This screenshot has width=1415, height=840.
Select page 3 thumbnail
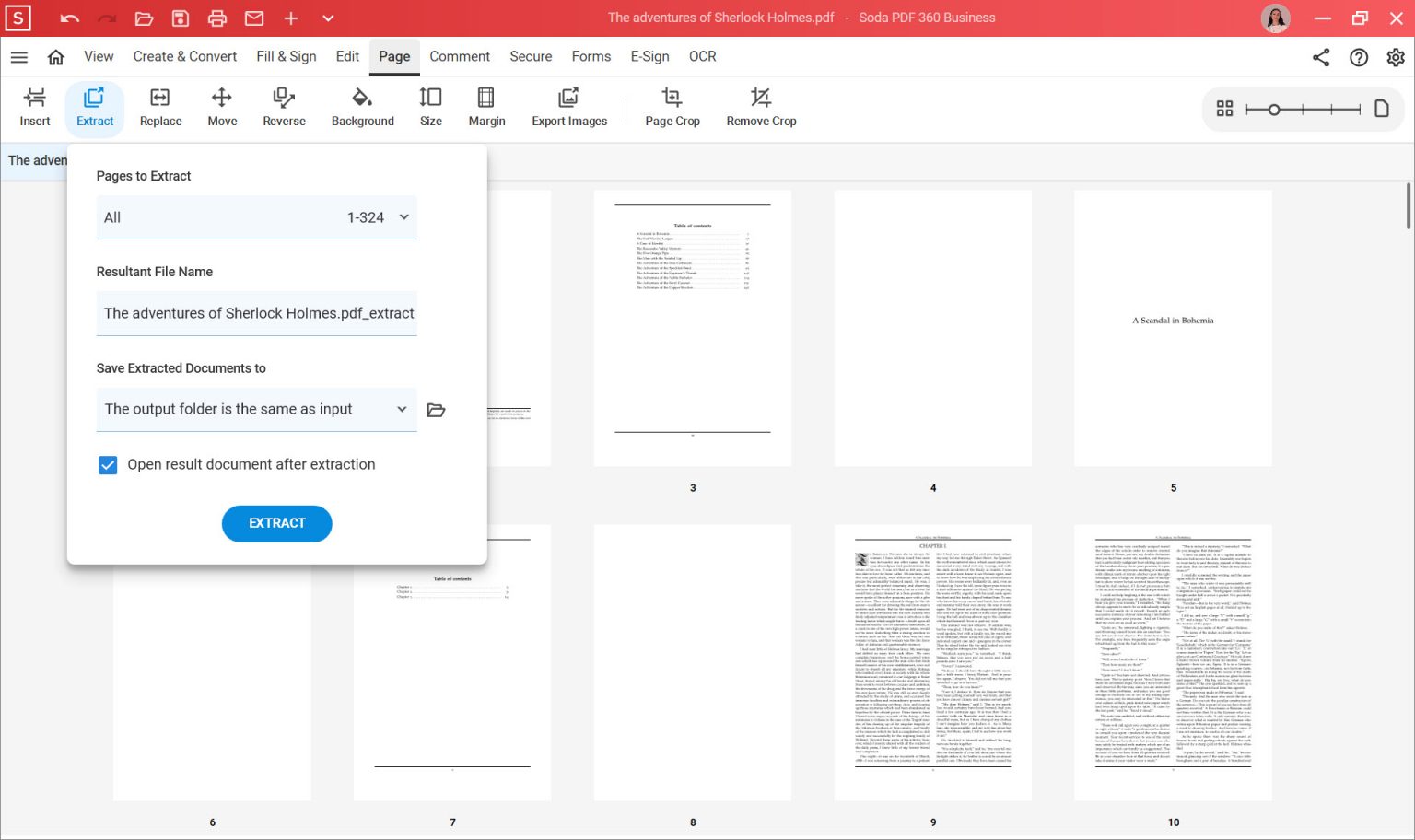[x=693, y=328]
